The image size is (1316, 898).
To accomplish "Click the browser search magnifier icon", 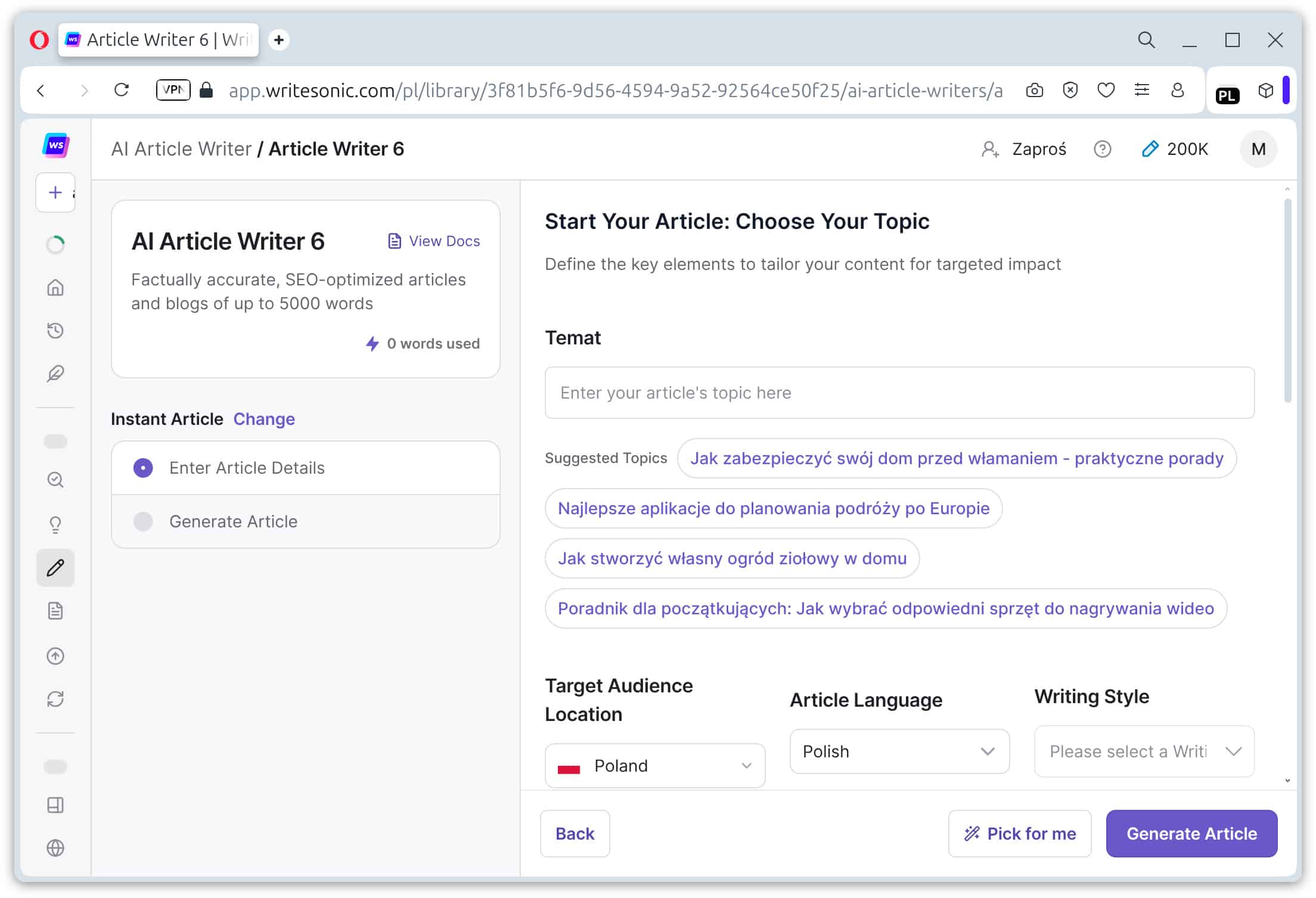I will click(x=1146, y=40).
